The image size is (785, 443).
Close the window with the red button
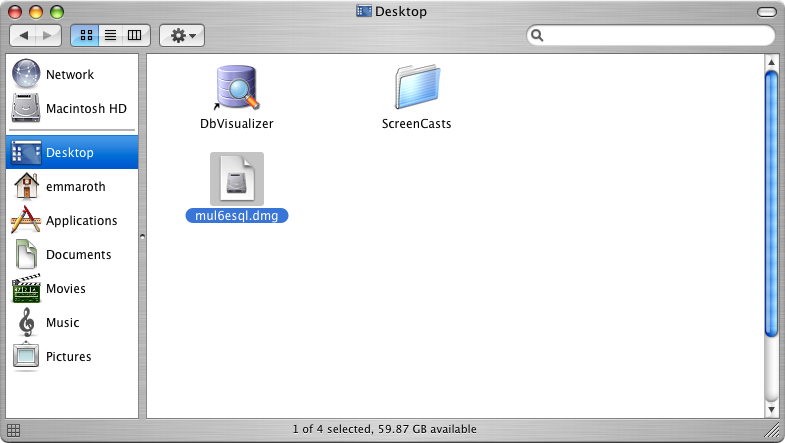(x=15, y=12)
